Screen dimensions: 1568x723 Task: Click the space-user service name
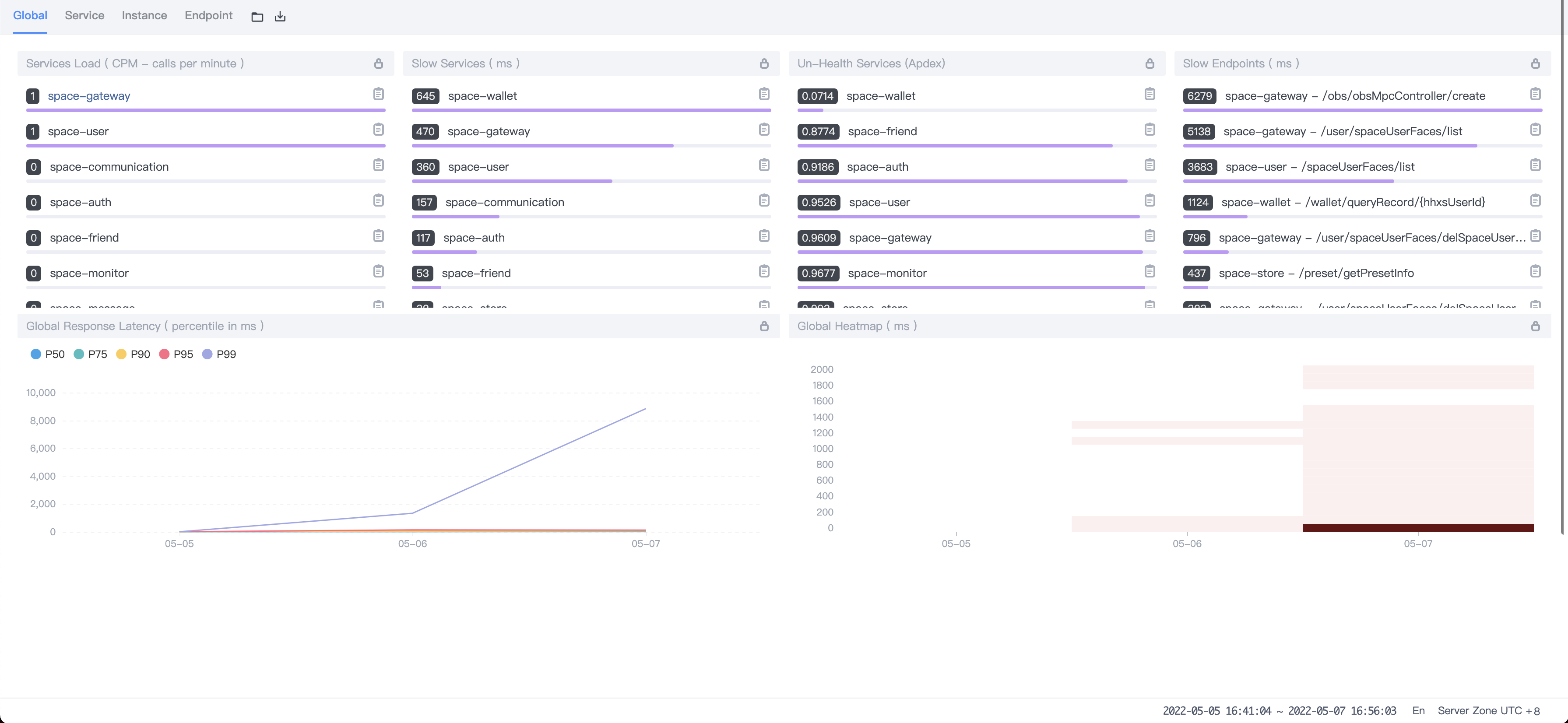point(78,131)
